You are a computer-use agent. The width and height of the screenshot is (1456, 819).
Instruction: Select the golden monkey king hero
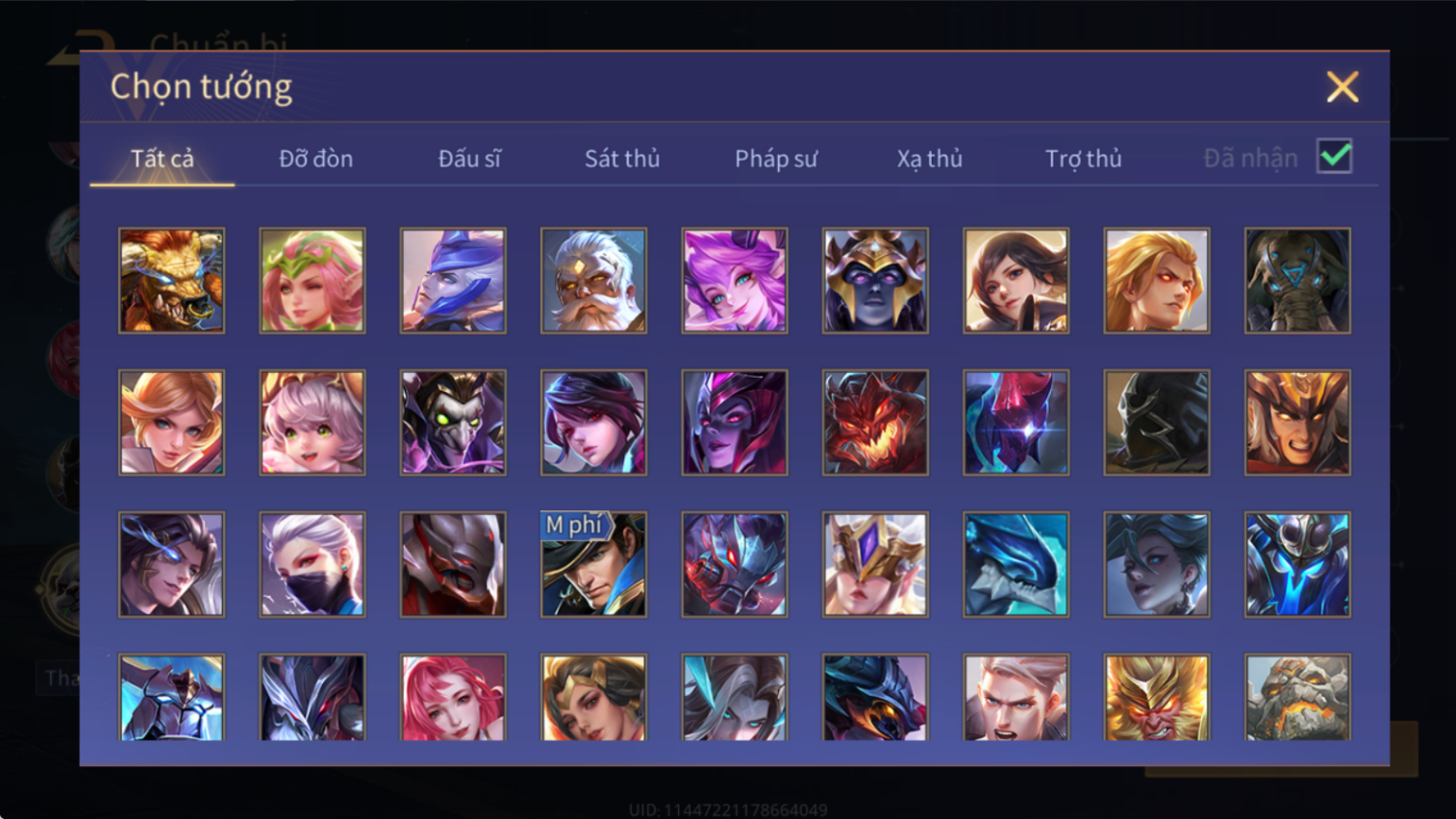point(1157,697)
